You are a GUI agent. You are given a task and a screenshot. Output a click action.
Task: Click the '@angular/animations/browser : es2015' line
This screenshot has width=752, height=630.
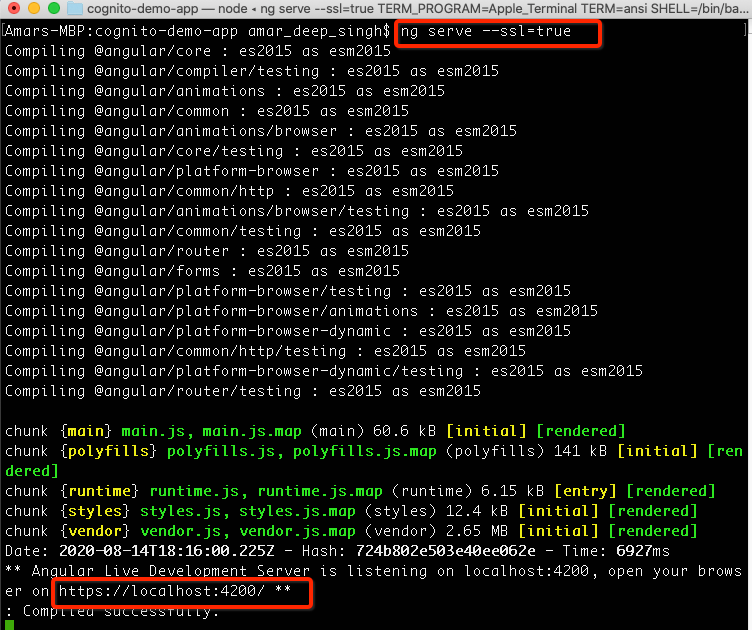tap(261, 131)
